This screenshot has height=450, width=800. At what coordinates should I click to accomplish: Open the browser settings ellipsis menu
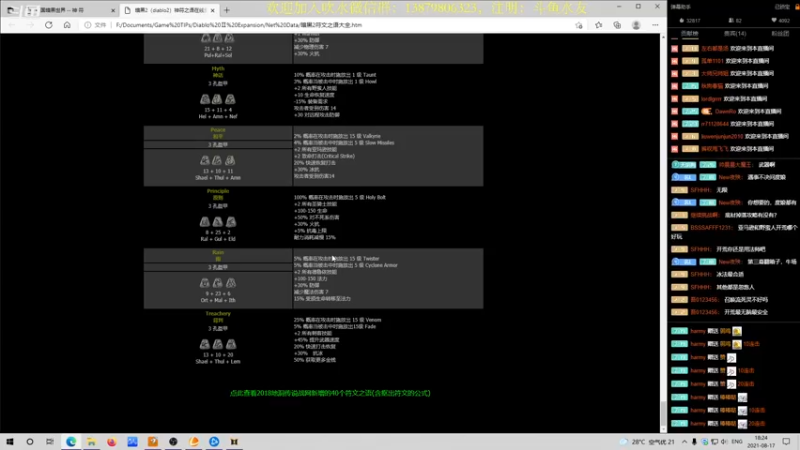[655, 25]
